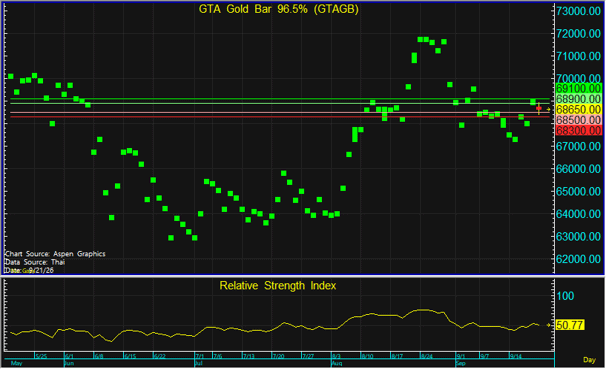Click the Sep month label

[x=461, y=363]
